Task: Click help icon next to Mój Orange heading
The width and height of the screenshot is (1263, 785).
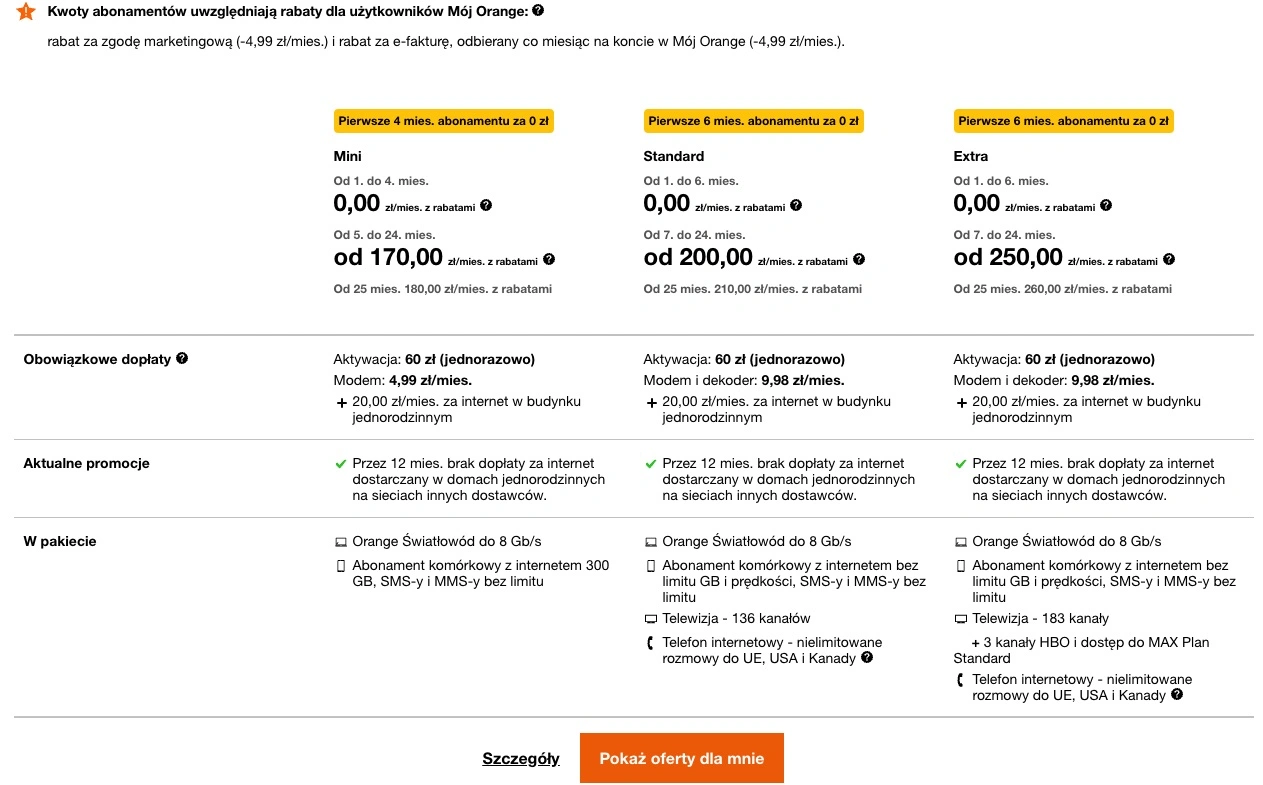Action: coord(538,11)
